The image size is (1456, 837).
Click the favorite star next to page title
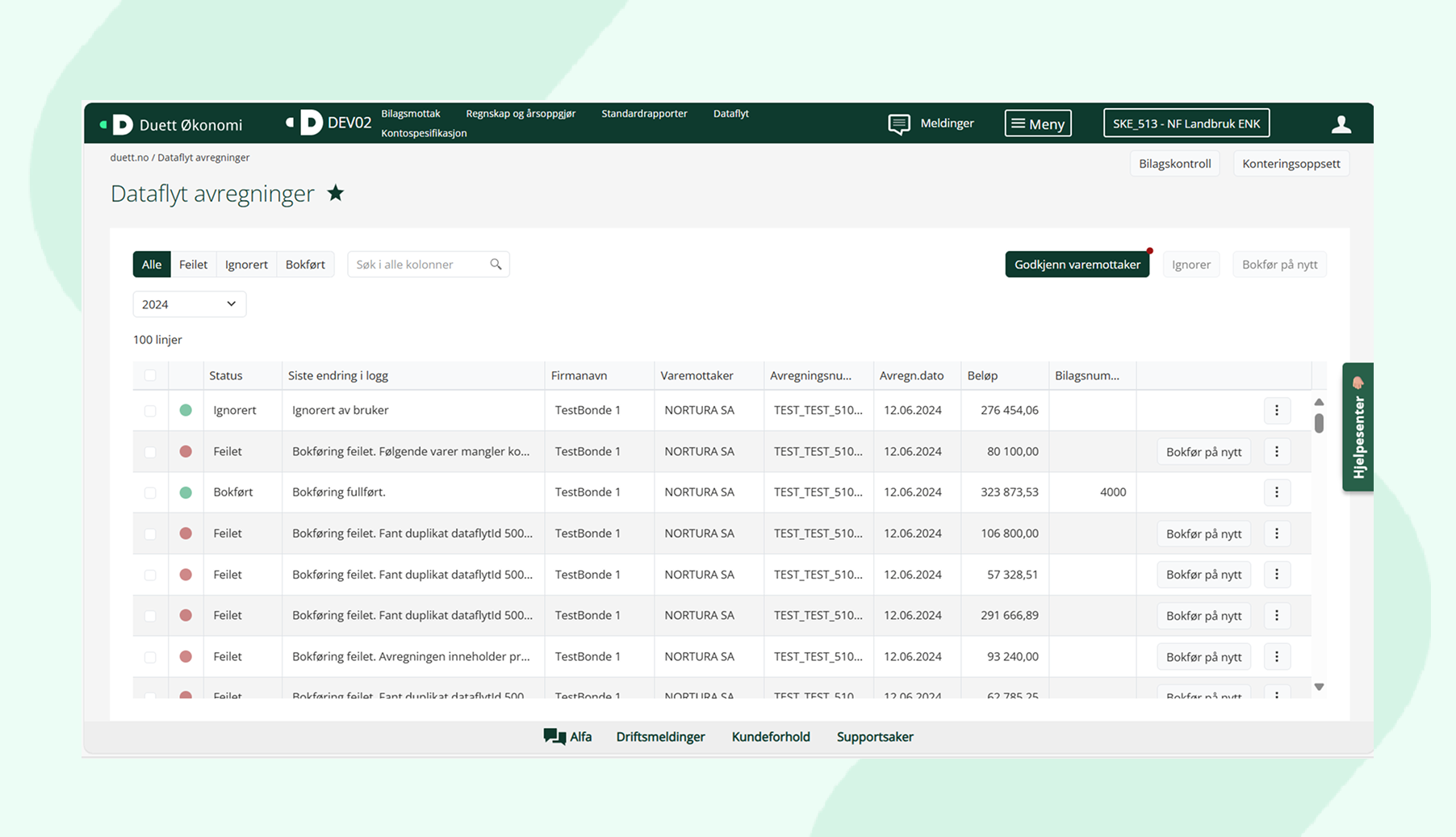(336, 194)
